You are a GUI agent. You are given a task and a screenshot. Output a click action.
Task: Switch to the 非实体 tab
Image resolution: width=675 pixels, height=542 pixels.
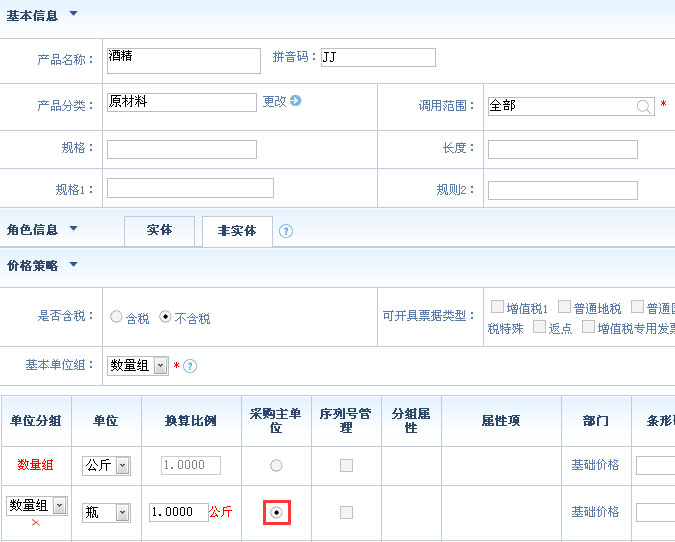(x=236, y=231)
